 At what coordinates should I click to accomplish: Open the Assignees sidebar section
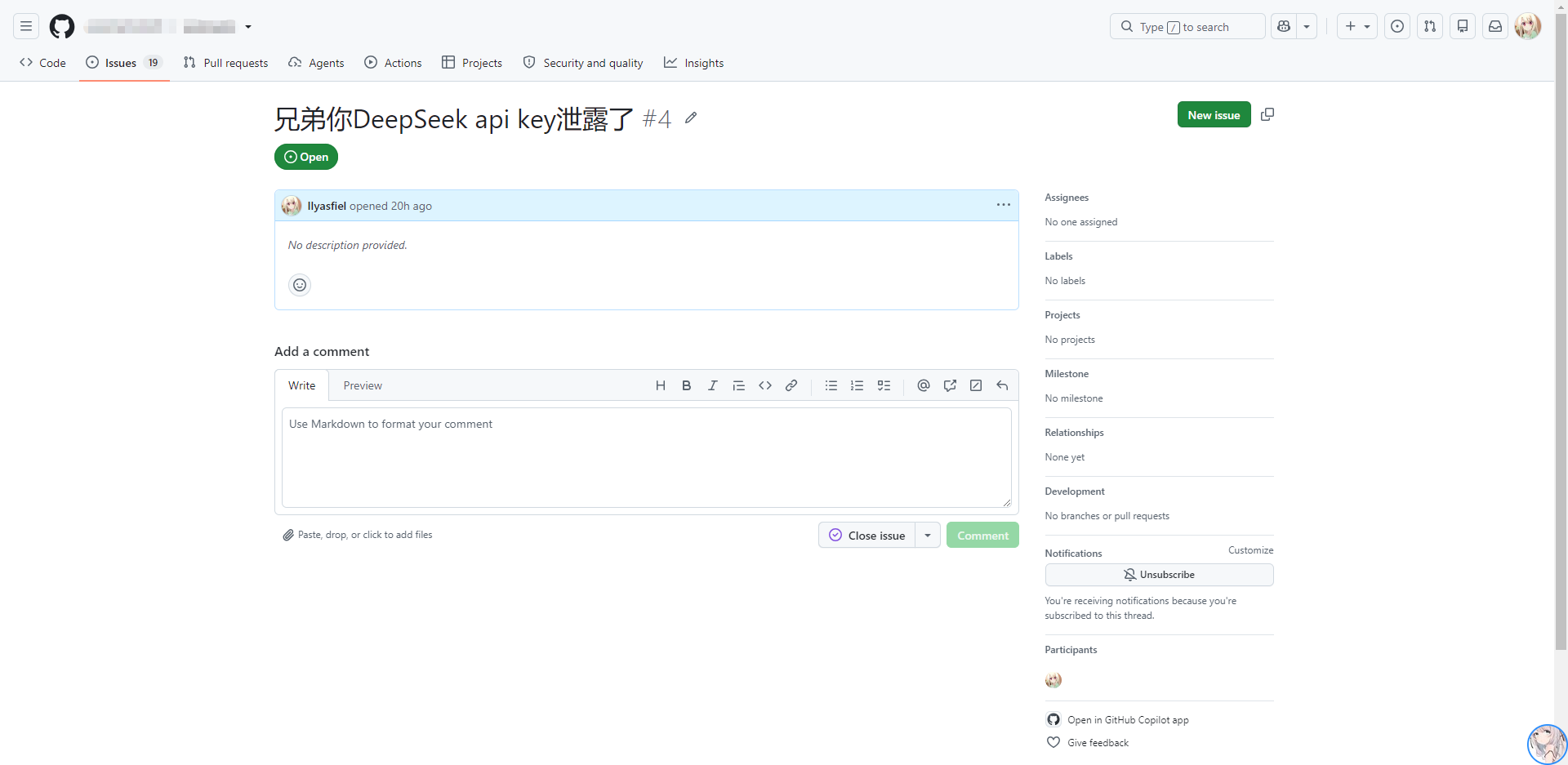tap(1067, 198)
